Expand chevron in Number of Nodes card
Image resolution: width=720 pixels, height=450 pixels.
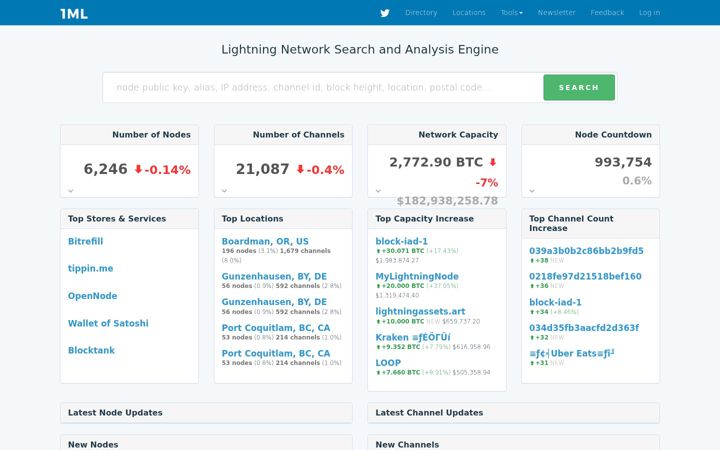coord(71,190)
